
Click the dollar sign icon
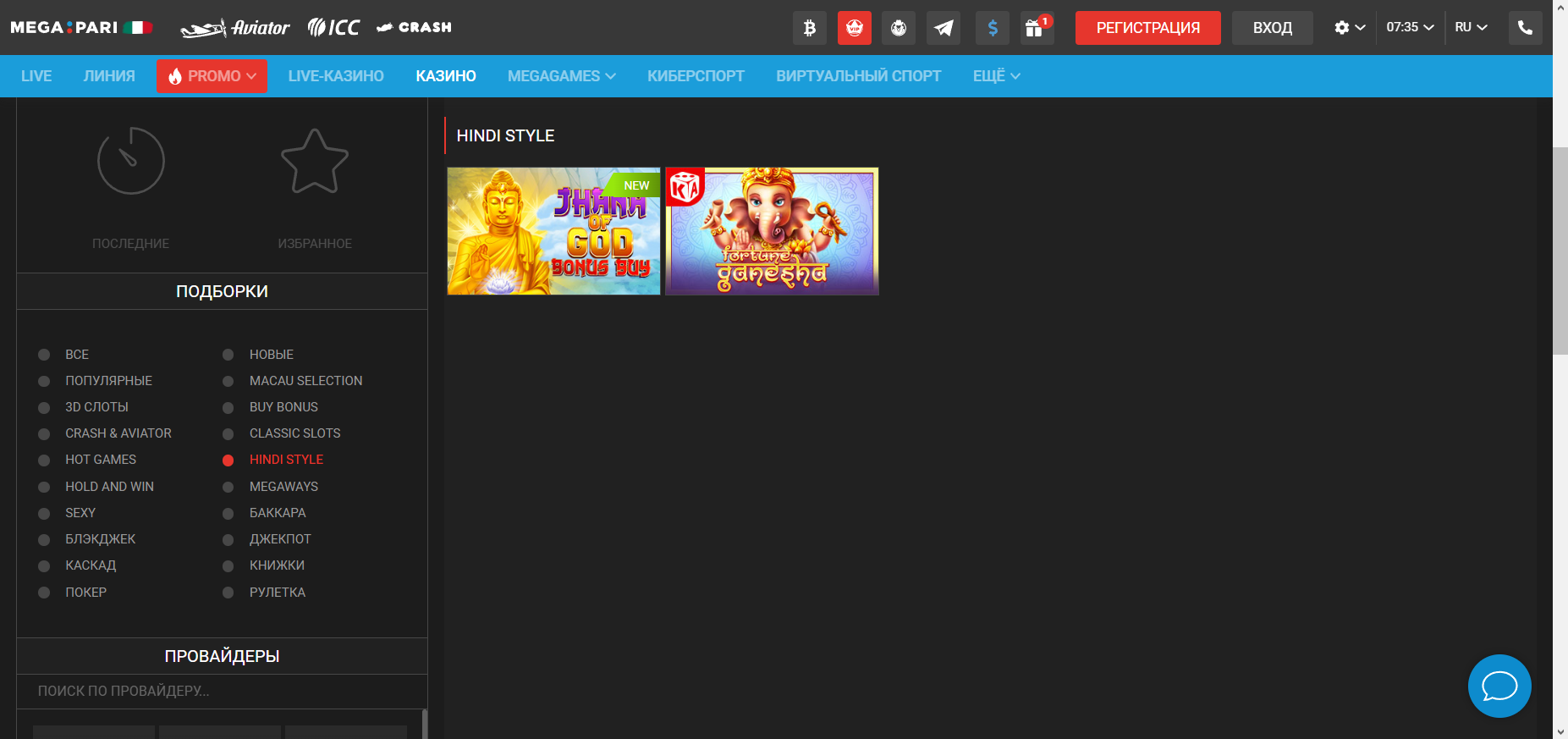pos(993,28)
